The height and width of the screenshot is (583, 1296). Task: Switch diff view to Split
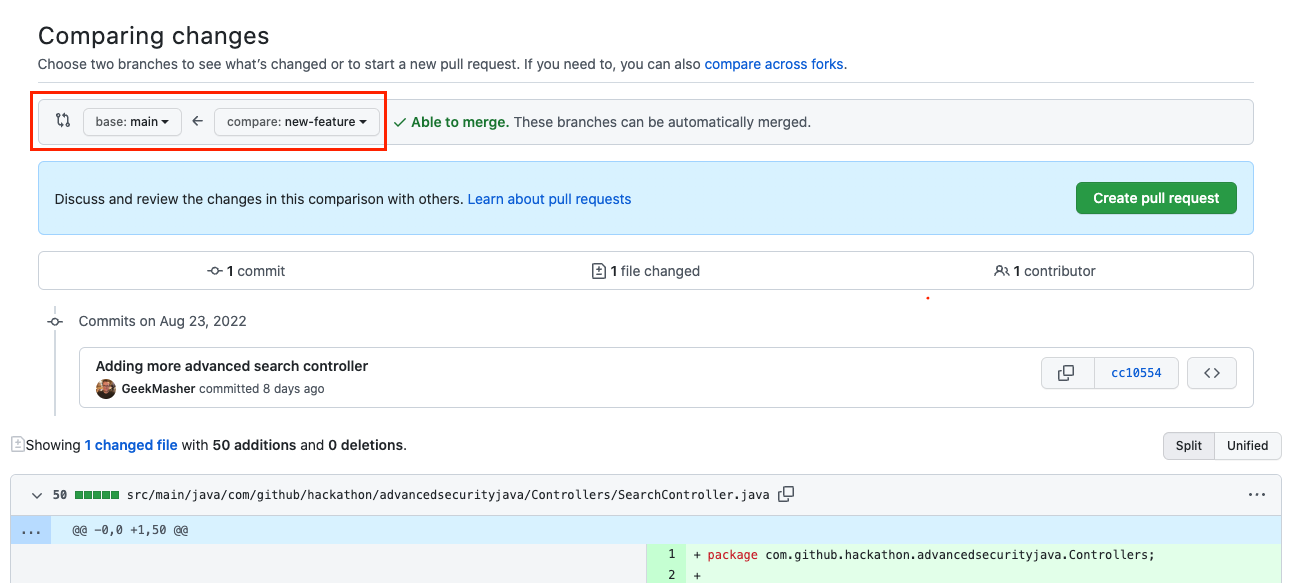pos(1189,446)
